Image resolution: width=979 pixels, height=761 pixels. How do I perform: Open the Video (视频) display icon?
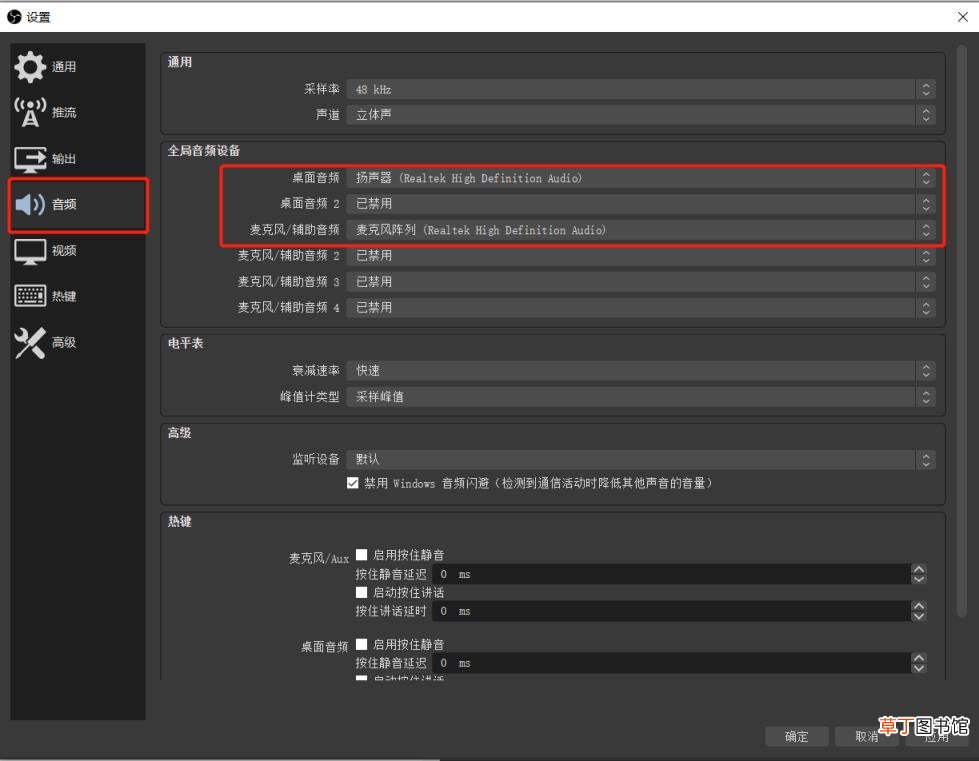point(30,251)
